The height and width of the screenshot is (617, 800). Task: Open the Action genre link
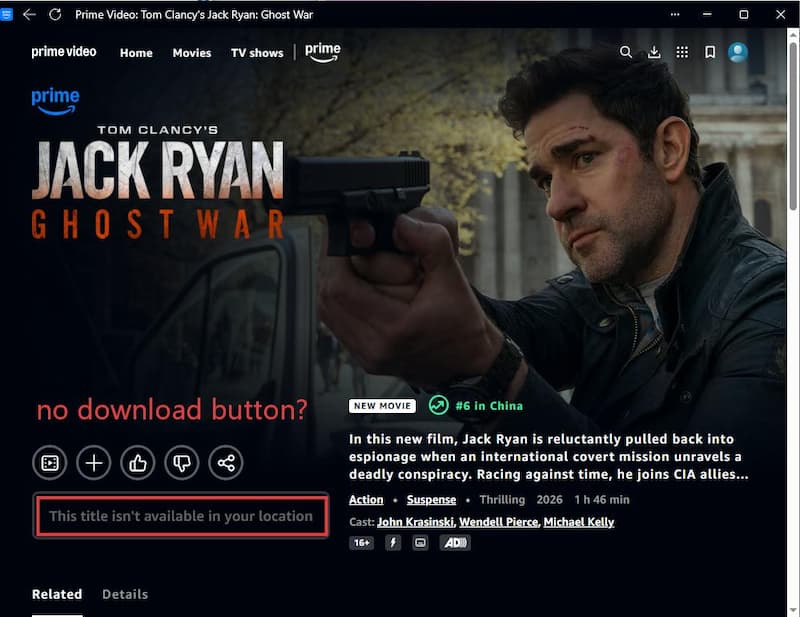tap(366, 500)
